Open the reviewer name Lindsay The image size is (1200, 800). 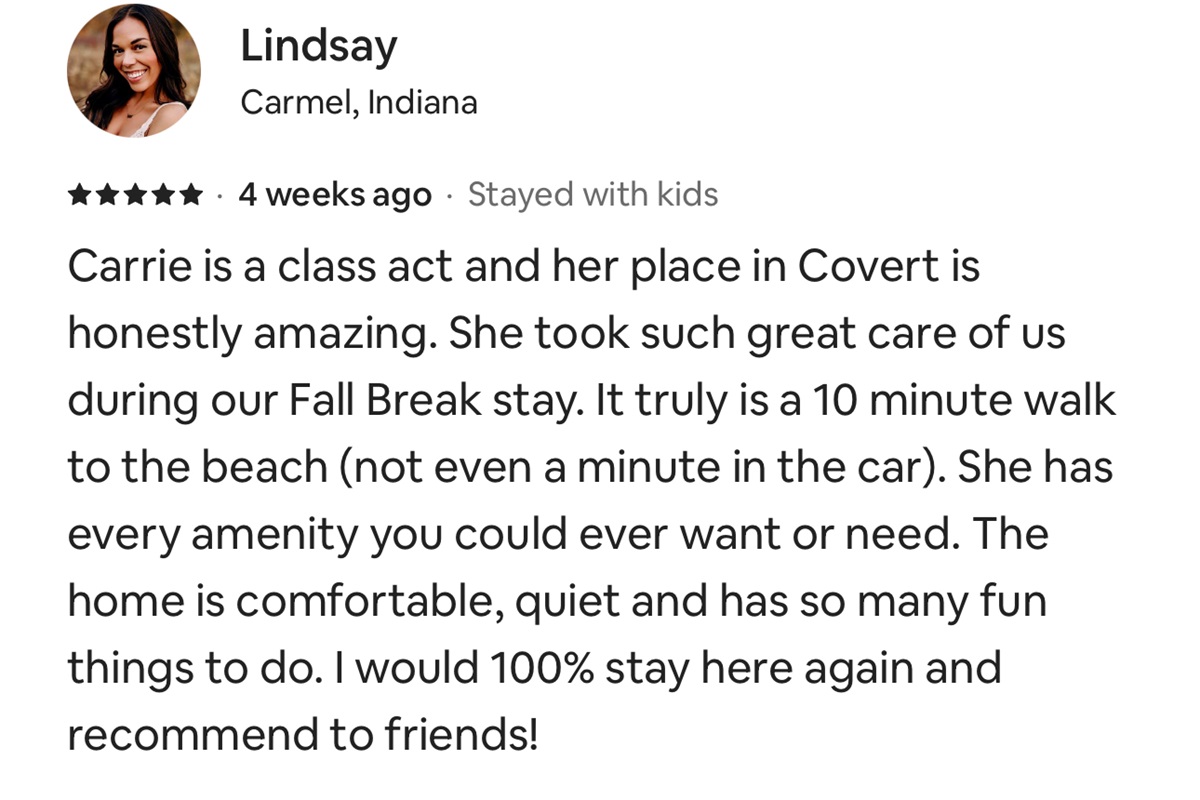coord(318,47)
